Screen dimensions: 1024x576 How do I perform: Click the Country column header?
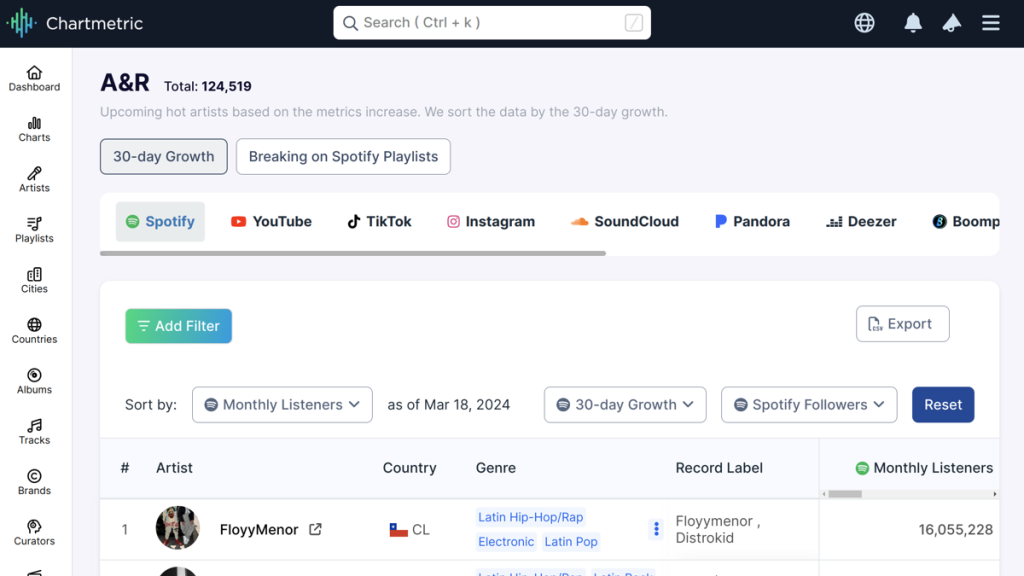tap(409, 468)
